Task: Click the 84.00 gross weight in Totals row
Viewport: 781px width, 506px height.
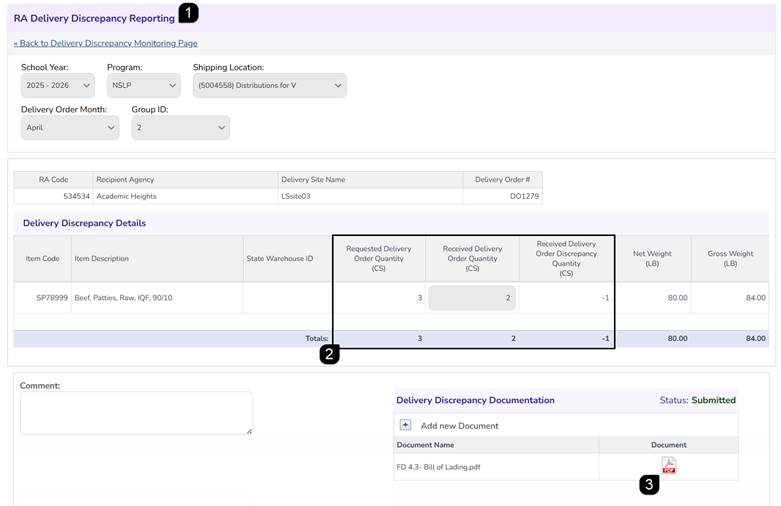Action: coord(756,339)
